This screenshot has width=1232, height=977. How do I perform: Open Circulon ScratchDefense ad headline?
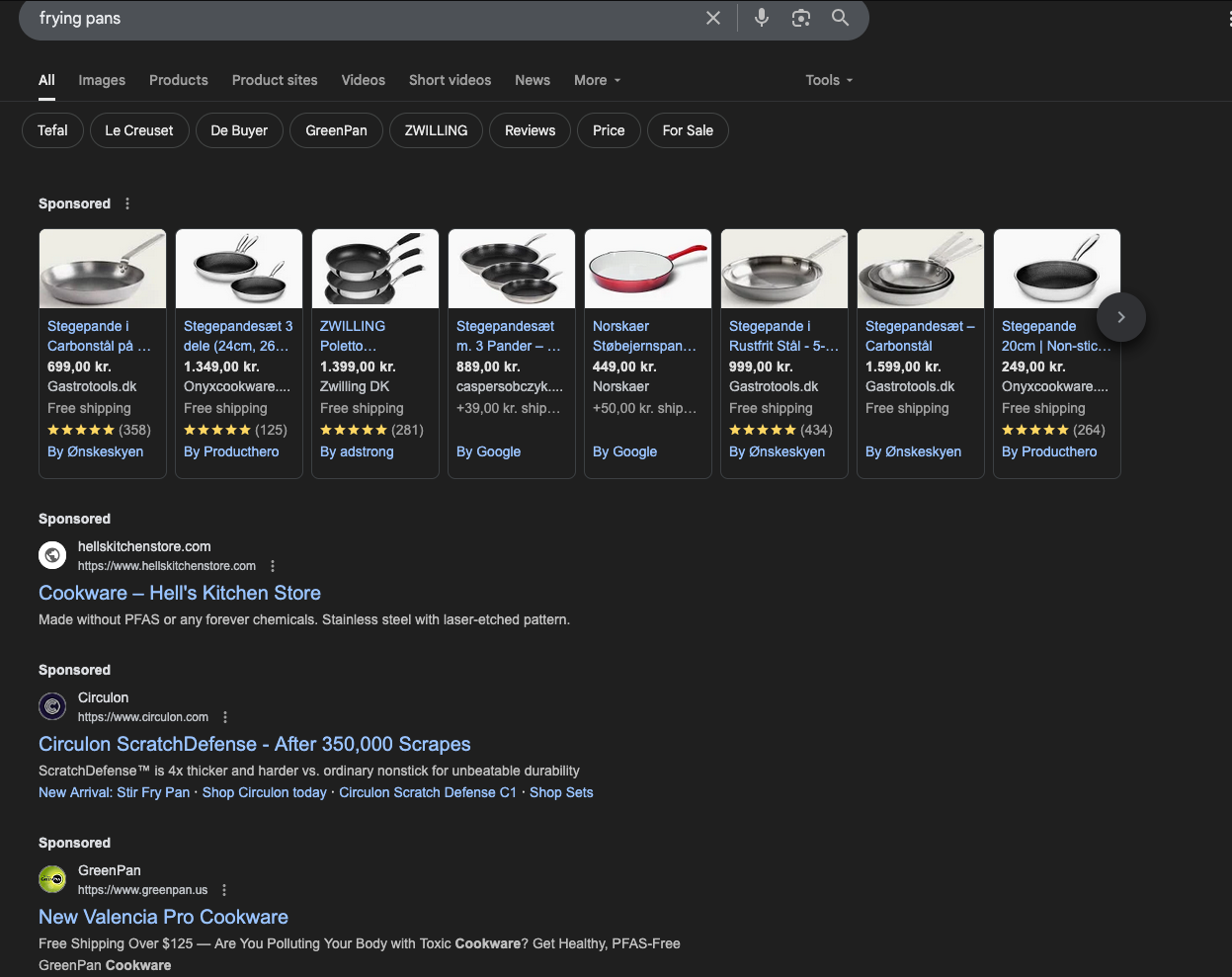[255, 744]
